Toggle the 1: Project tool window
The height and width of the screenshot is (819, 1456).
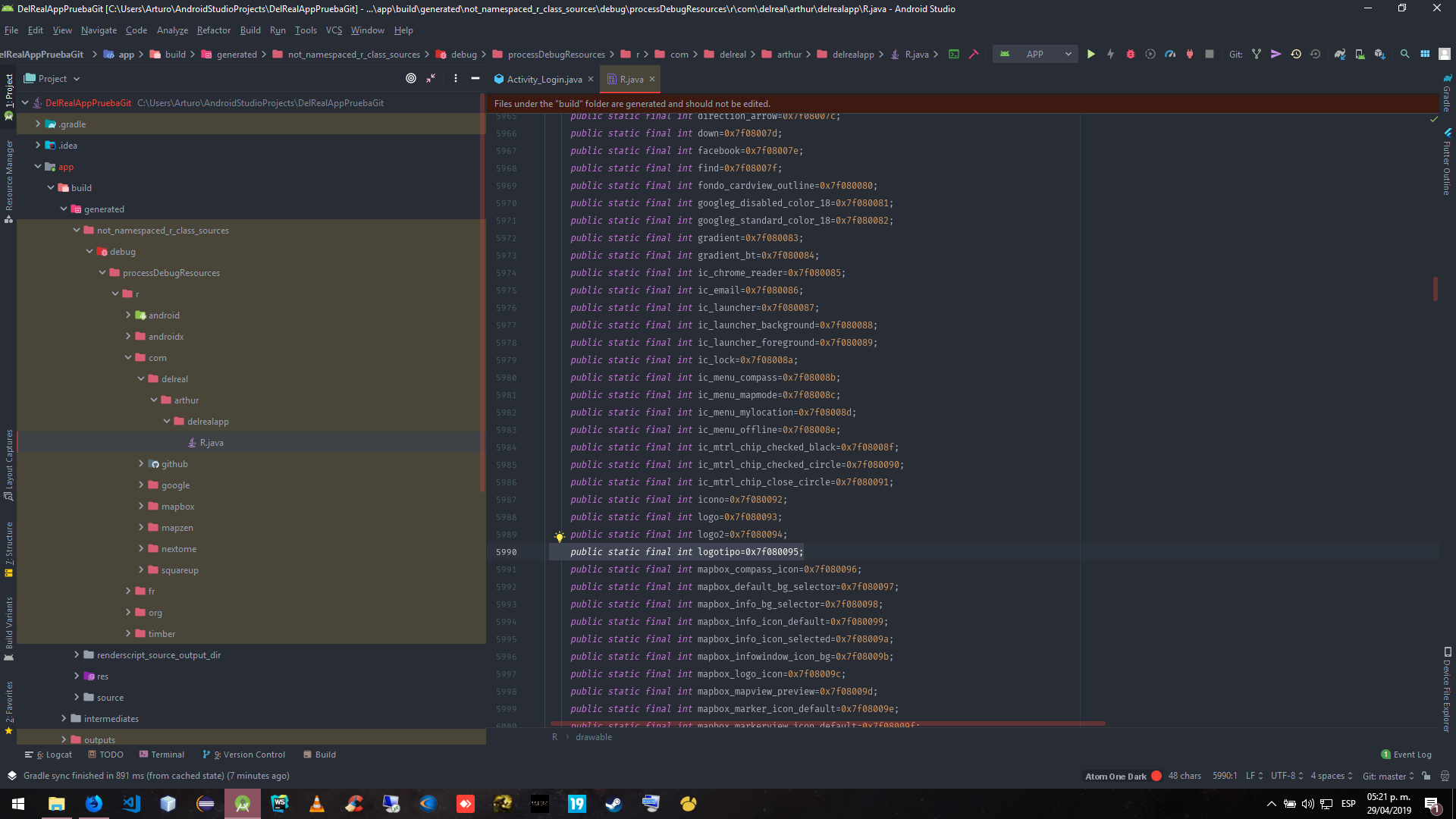9,97
